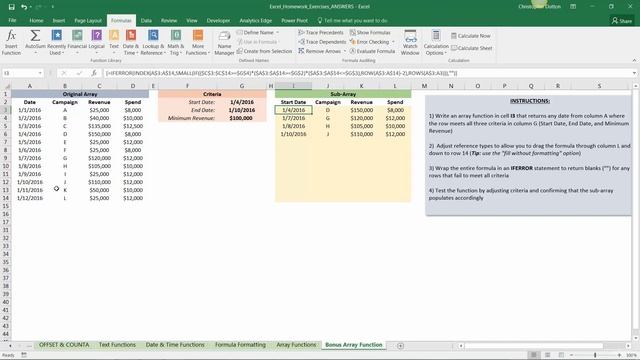Switch to the Insert ribbon tab

coord(59,20)
